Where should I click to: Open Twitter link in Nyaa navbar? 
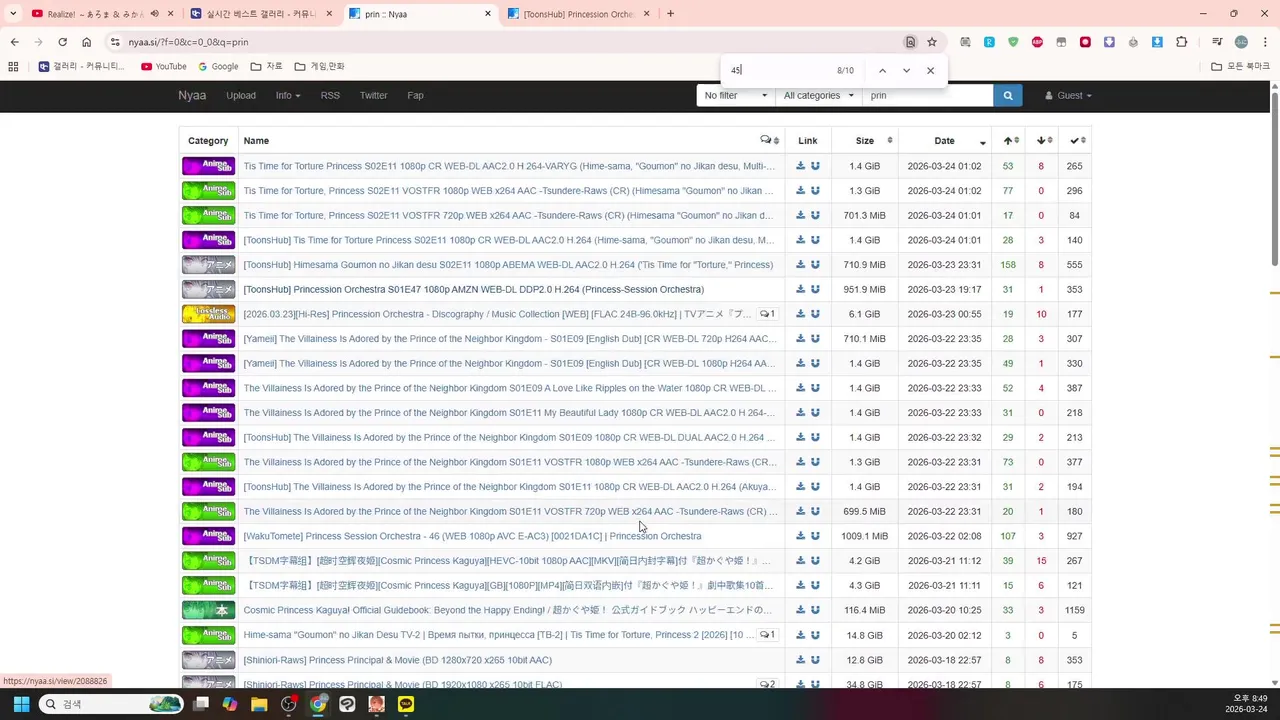(373, 95)
